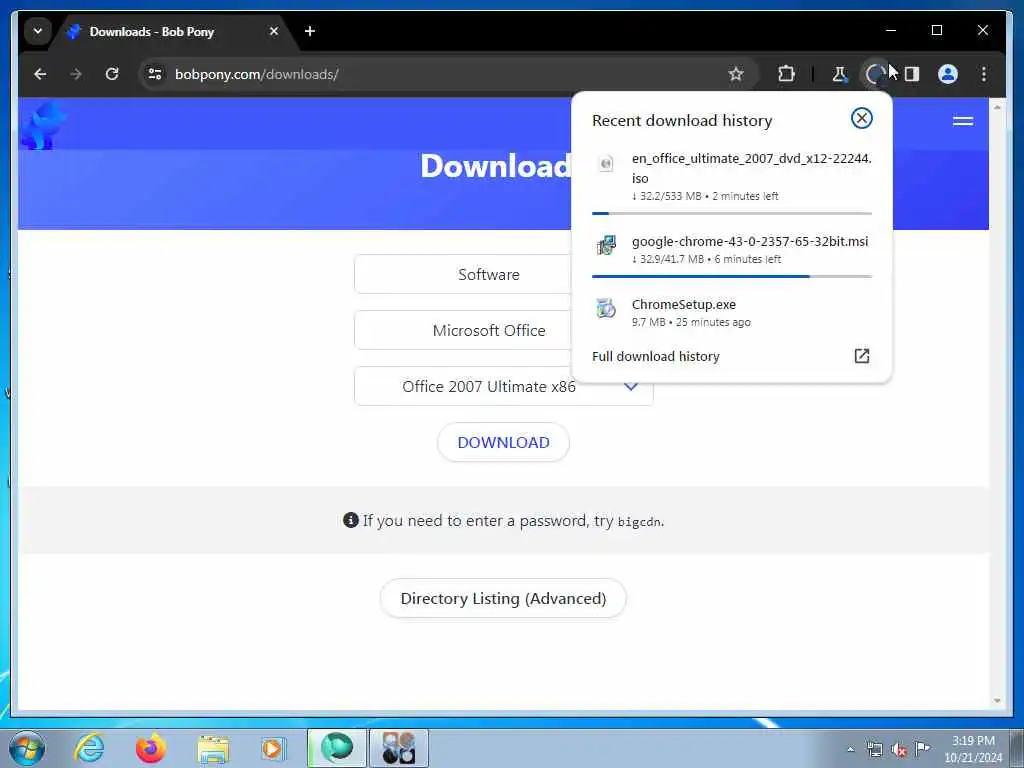Open Directory Listing (Advanced)
The width and height of the screenshot is (1024, 768).
pos(503,598)
